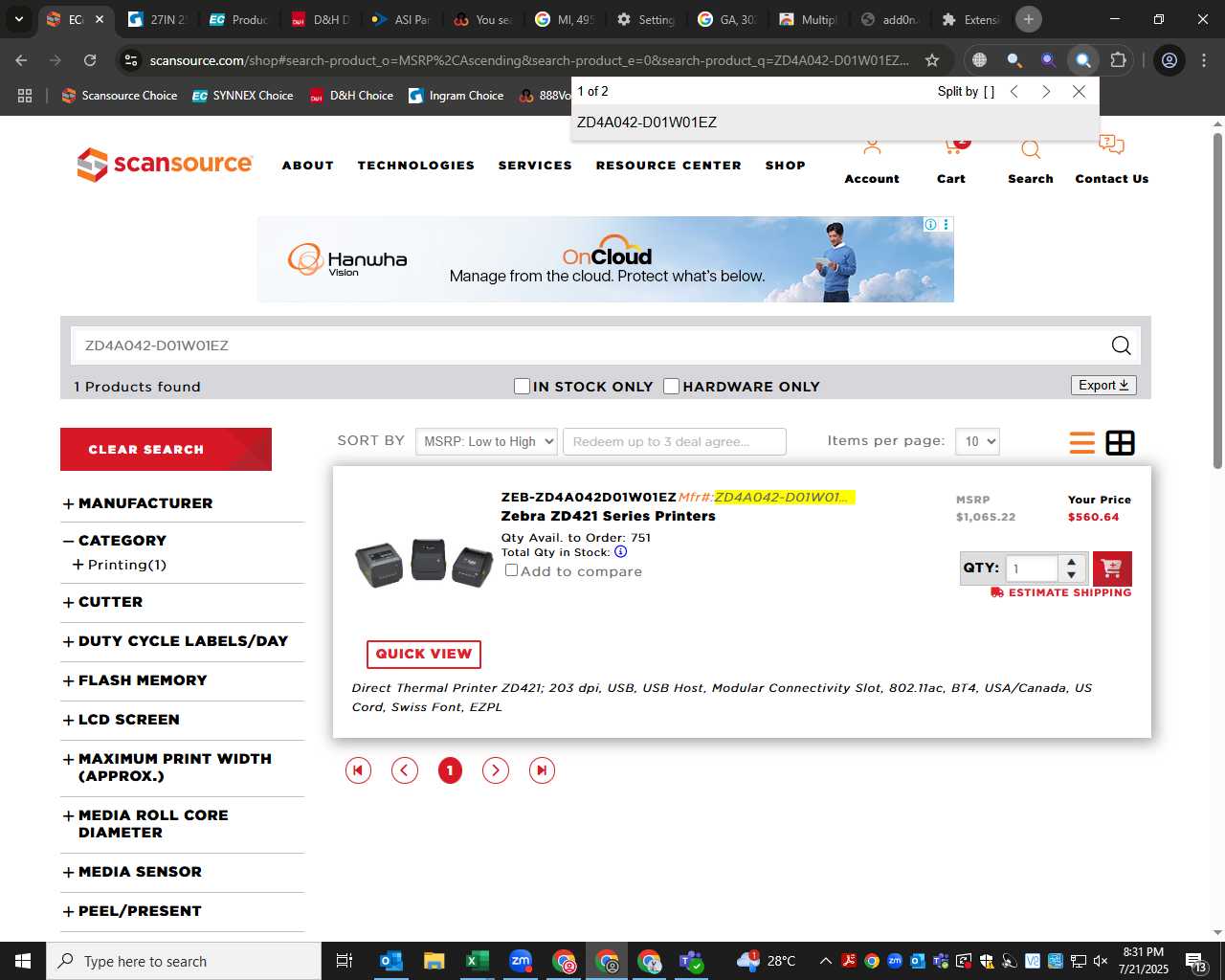Viewport: 1225px width, 980px height.
Task: Open Outlook from the taskbar
Action: tap(390, 961)
